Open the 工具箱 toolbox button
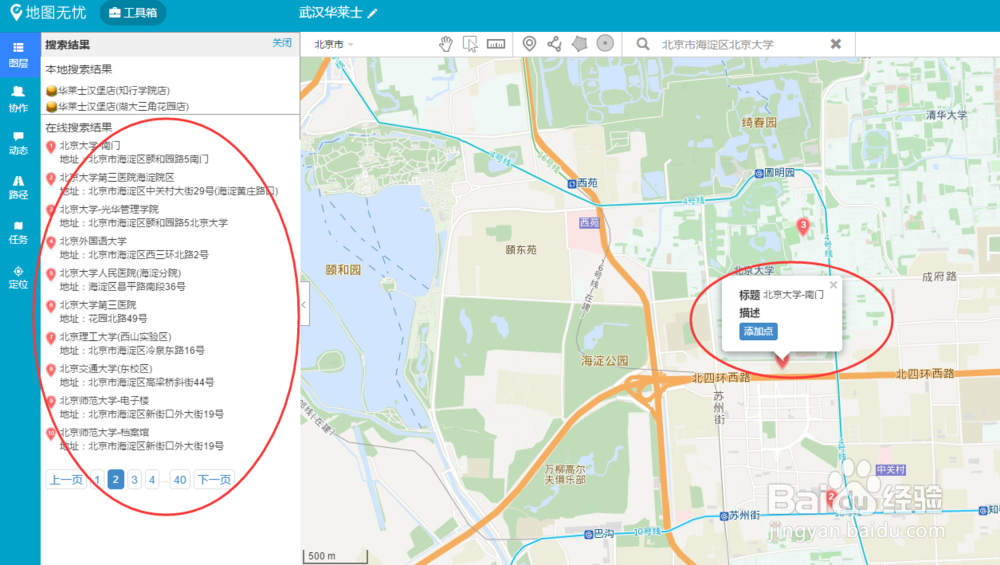Viewport: 1000px width, 565px height. click(133, 13)
